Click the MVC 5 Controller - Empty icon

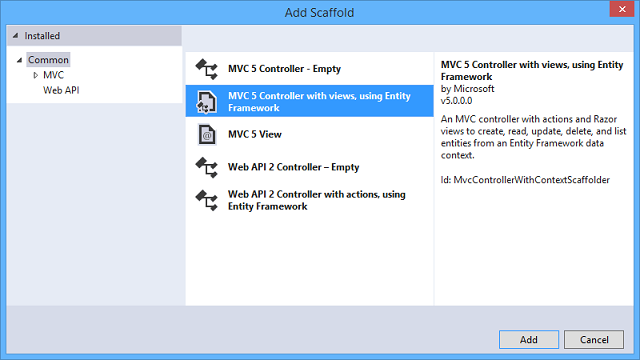coord(207,69)
